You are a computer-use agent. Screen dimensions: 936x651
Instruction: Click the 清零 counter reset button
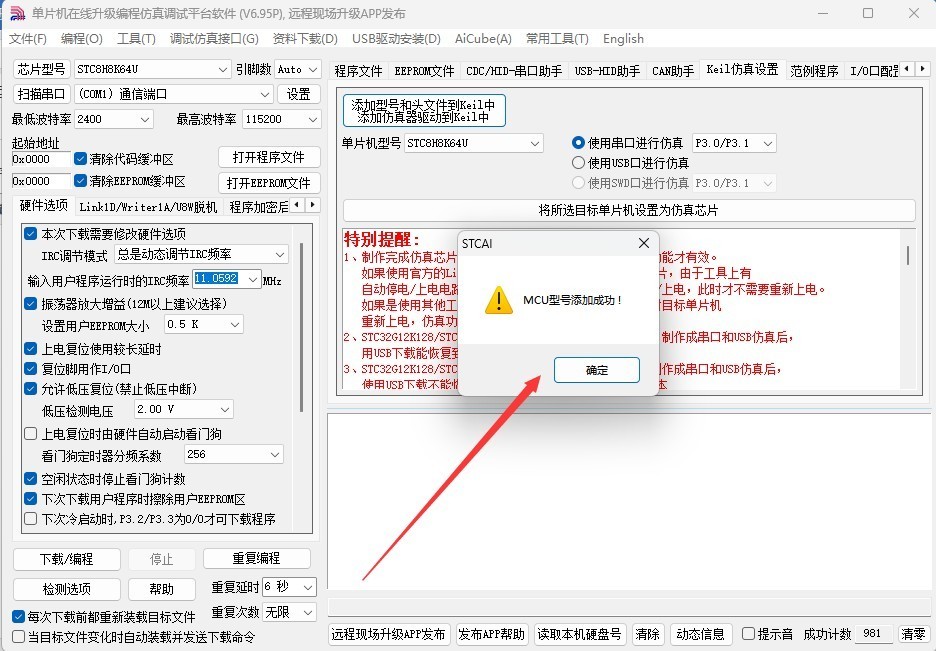pos(913,634)
